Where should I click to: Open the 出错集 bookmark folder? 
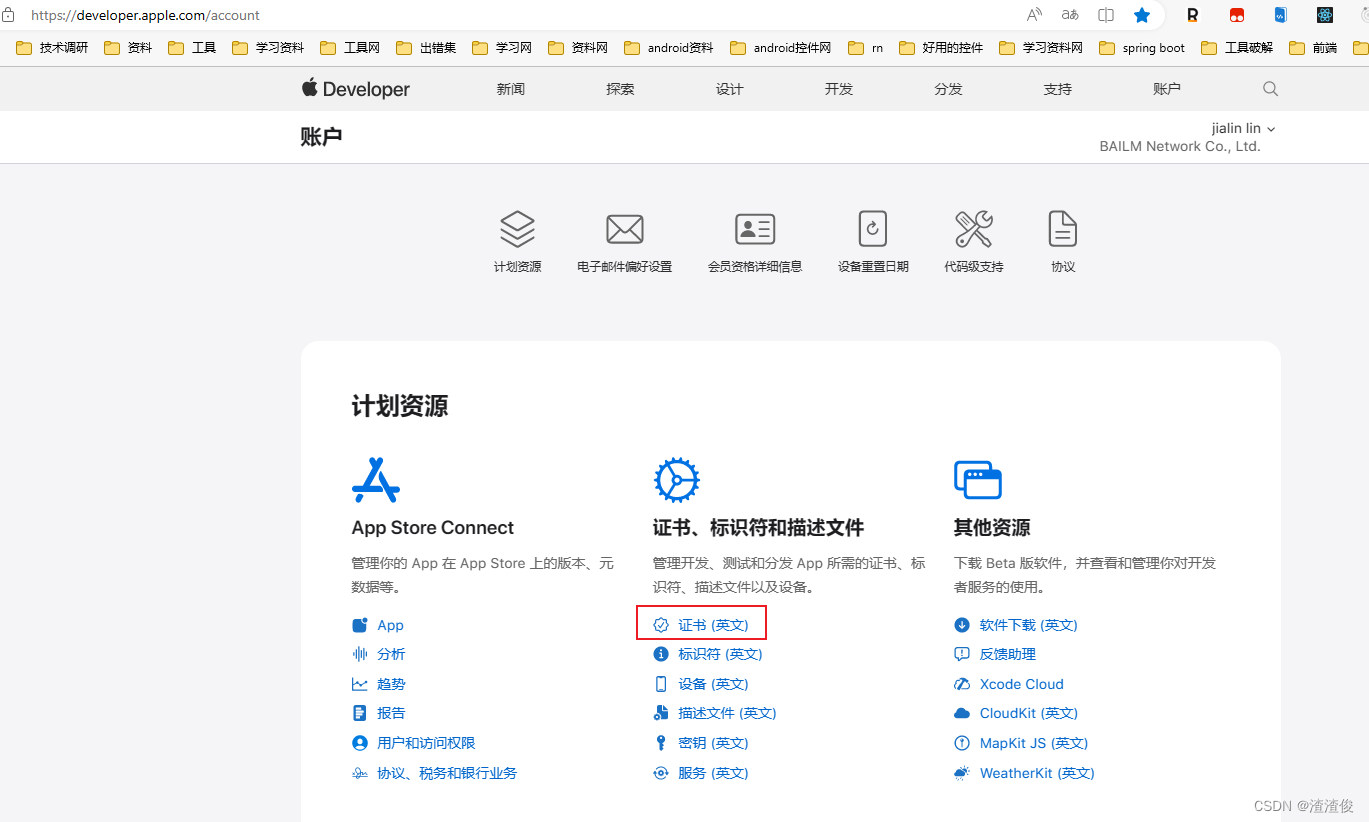click(426, 47)
